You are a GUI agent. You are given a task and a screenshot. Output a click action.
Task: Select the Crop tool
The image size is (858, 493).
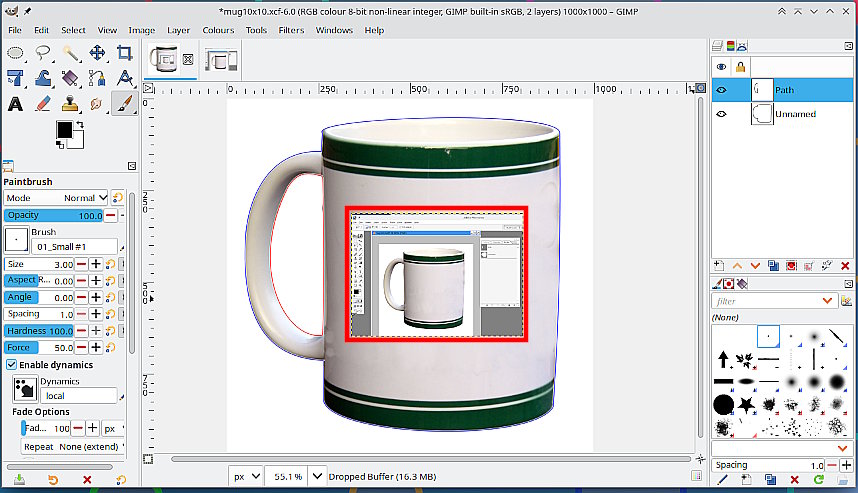[x=124, y=53]
